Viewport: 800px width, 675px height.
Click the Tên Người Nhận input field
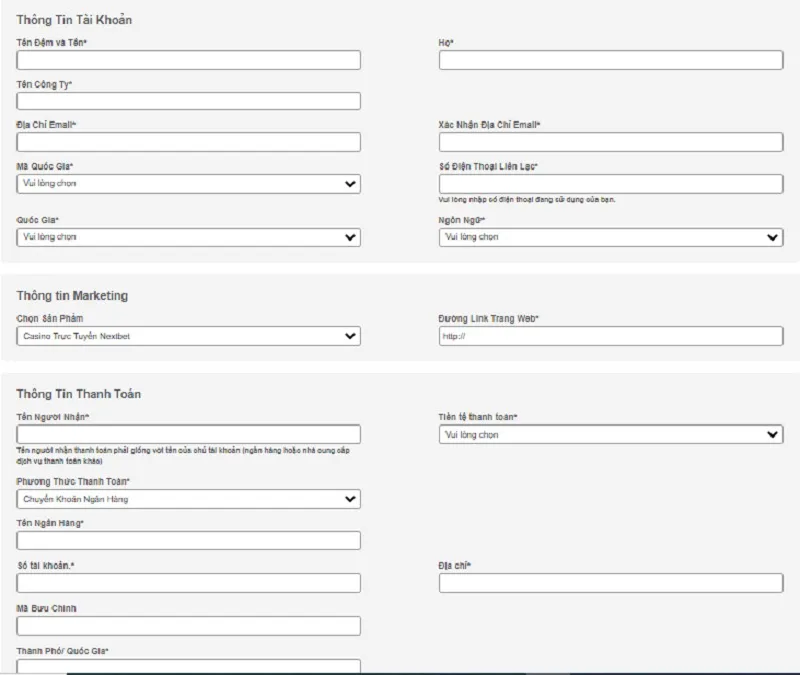click(188, 434)
